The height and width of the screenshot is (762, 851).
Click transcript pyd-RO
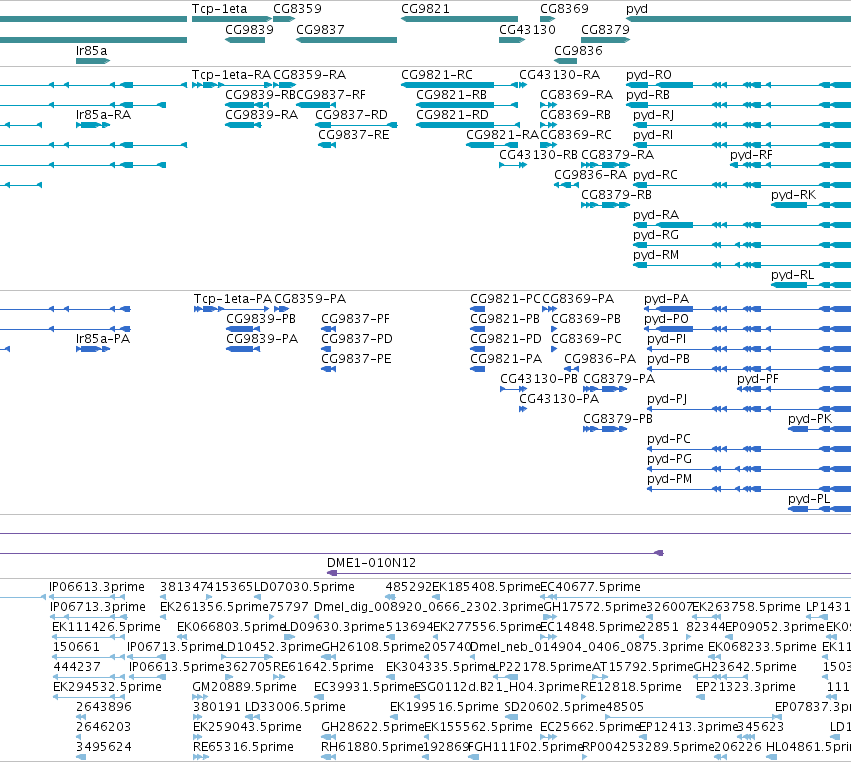(649, 74)
